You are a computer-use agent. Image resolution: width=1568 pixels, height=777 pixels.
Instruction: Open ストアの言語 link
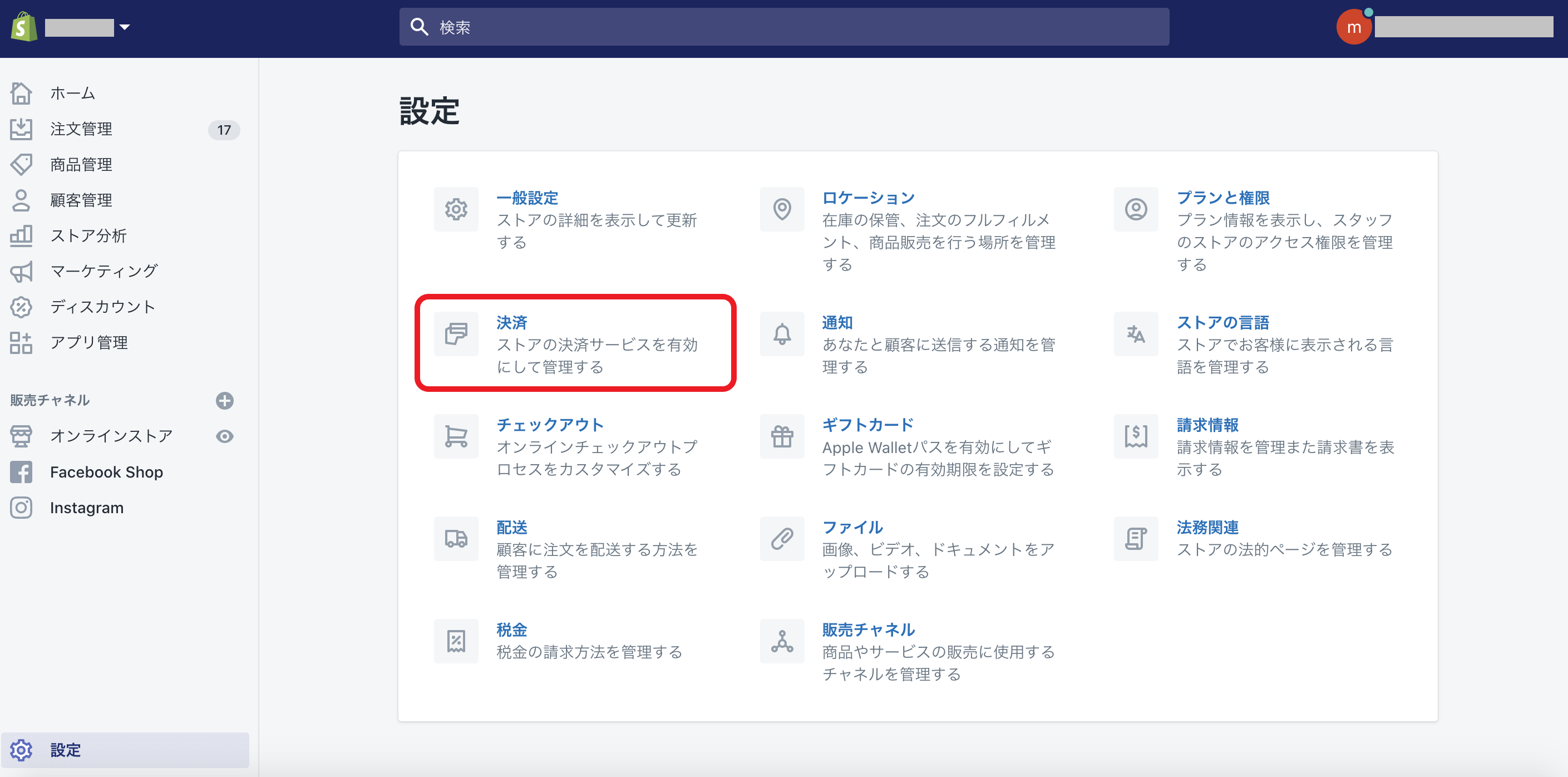tap(1222, 322)
